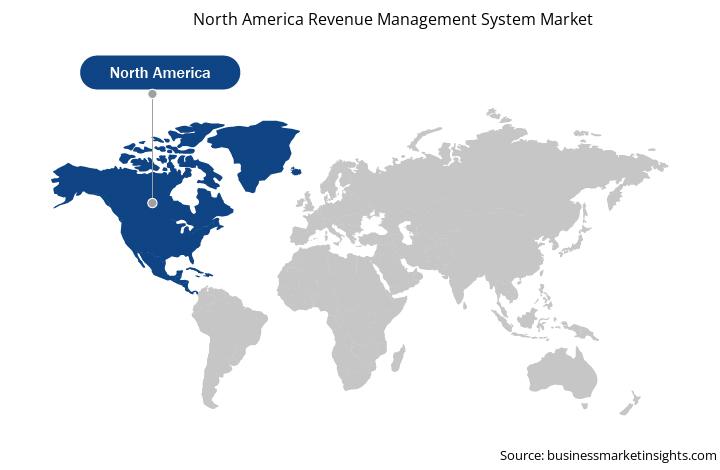720x470 pixels.
Task: Click the North America label pill
Action: [160, 73]
